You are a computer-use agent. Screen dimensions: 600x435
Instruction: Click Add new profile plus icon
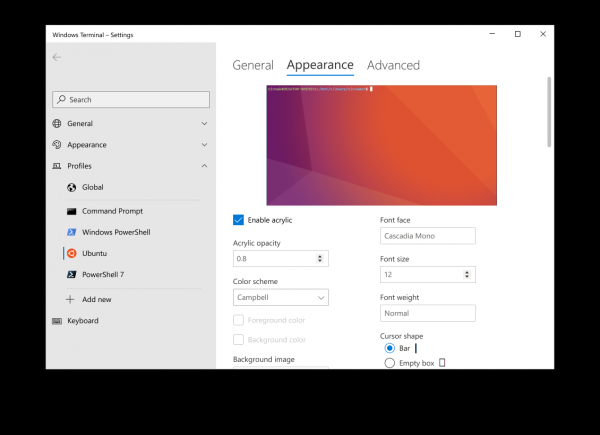(70, 299)
